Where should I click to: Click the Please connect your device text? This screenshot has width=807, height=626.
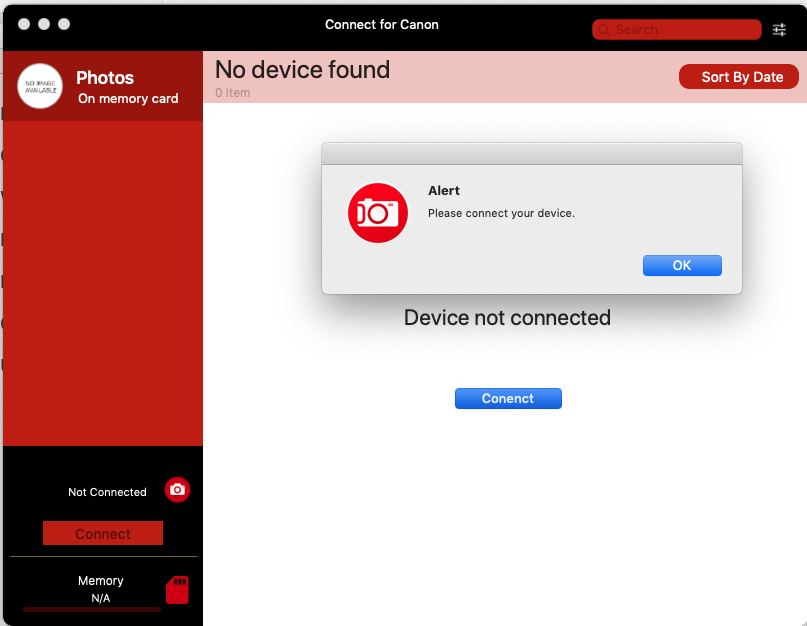pos(501,213)
